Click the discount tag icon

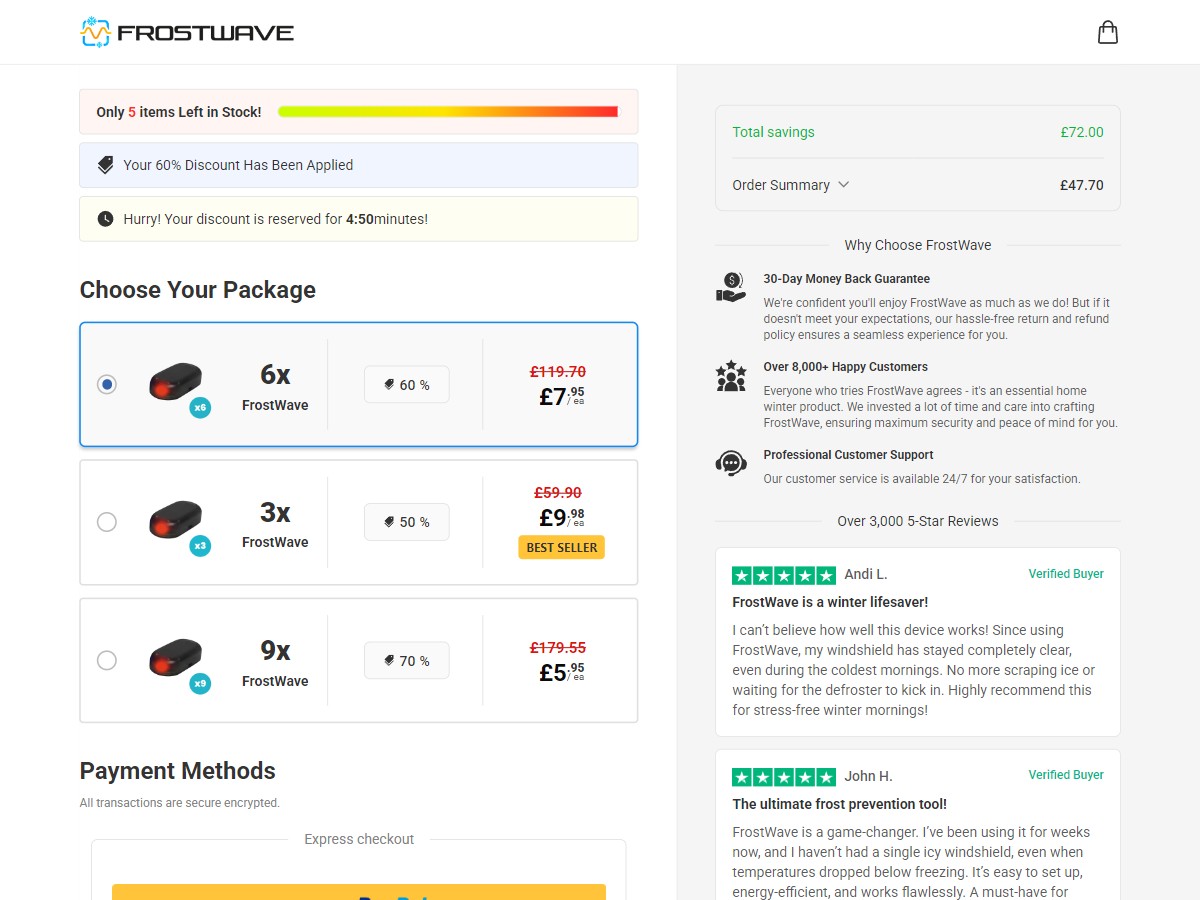106,165
